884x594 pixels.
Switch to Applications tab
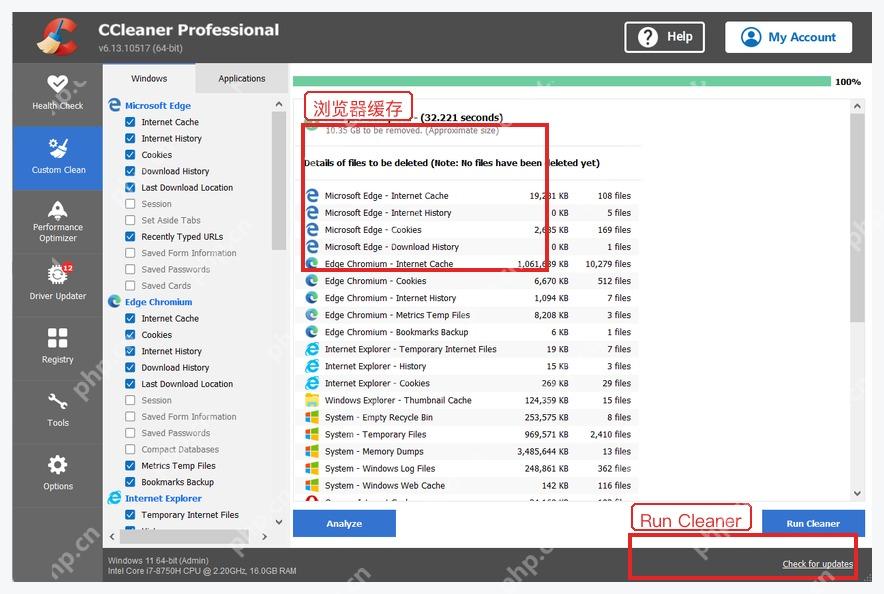tap(241, 78)
